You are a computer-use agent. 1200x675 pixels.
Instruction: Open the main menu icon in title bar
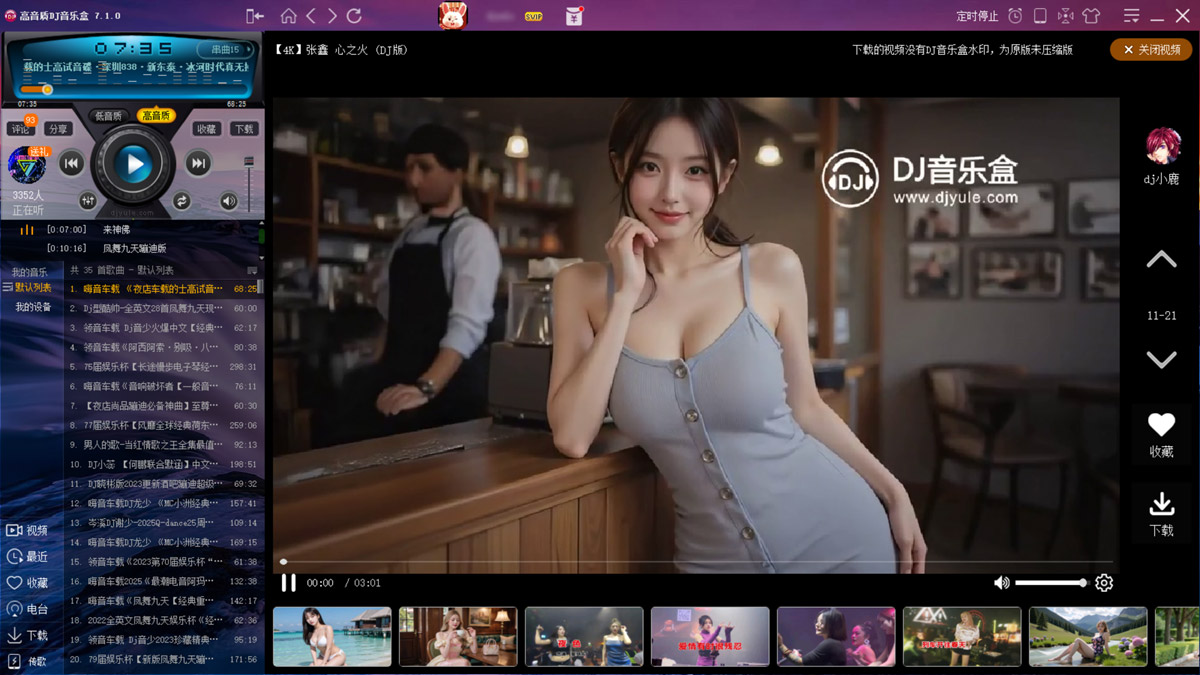[1131, 16]
